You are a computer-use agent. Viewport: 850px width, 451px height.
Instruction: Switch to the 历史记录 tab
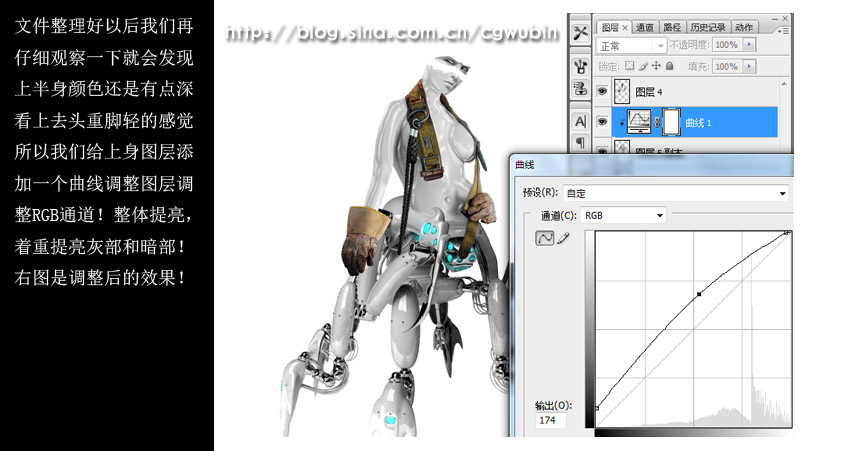pos(708,27)
